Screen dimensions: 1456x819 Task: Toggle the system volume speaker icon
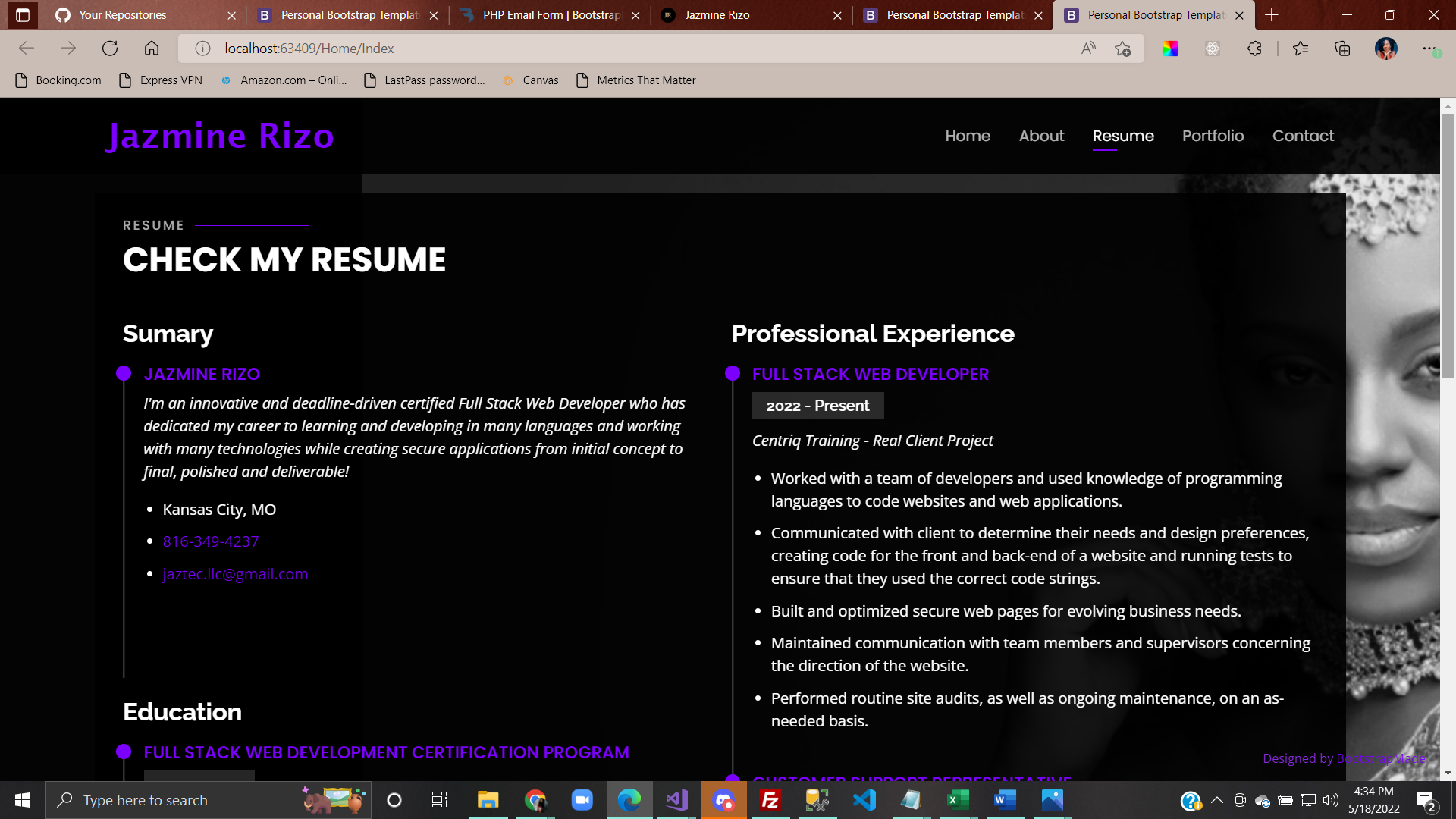pos(1331,800)
